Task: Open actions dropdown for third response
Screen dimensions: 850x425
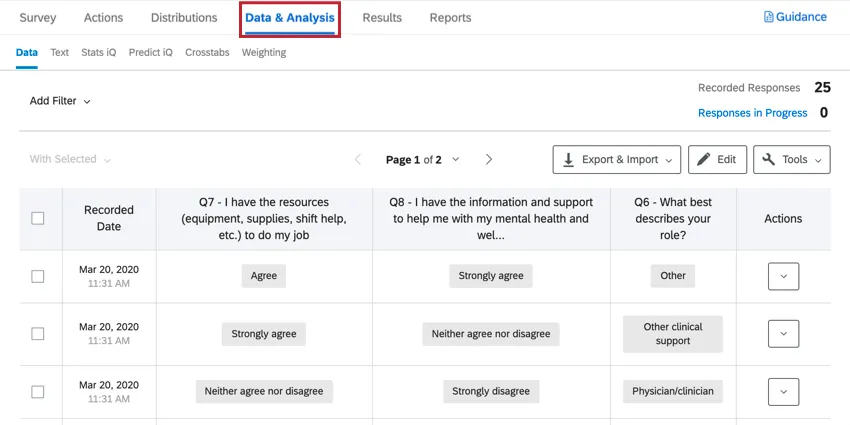Action: click(783, 392)
